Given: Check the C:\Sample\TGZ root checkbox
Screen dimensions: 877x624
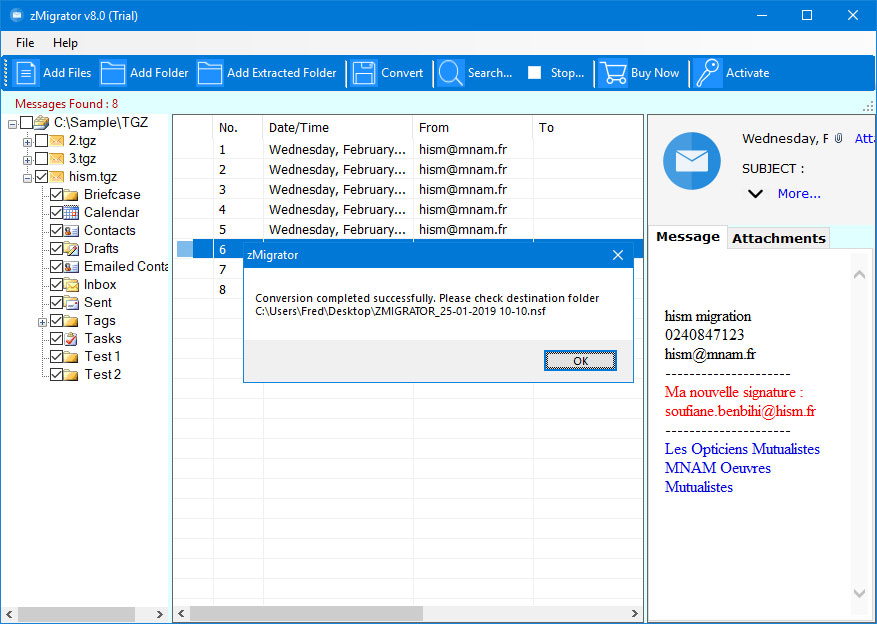Looking at the screenshot, I should (x=26, y=122).
